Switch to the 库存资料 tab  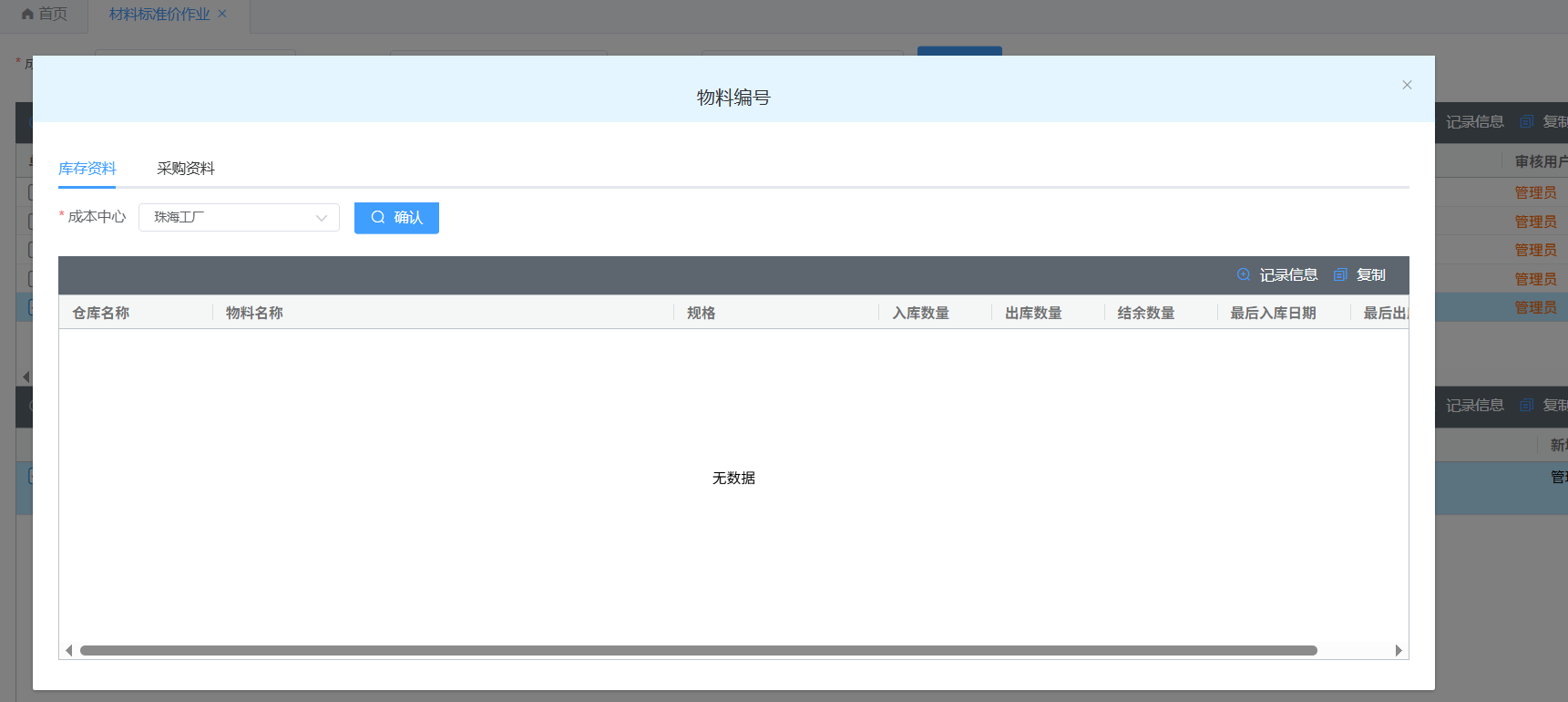click(x=87, y=169)
